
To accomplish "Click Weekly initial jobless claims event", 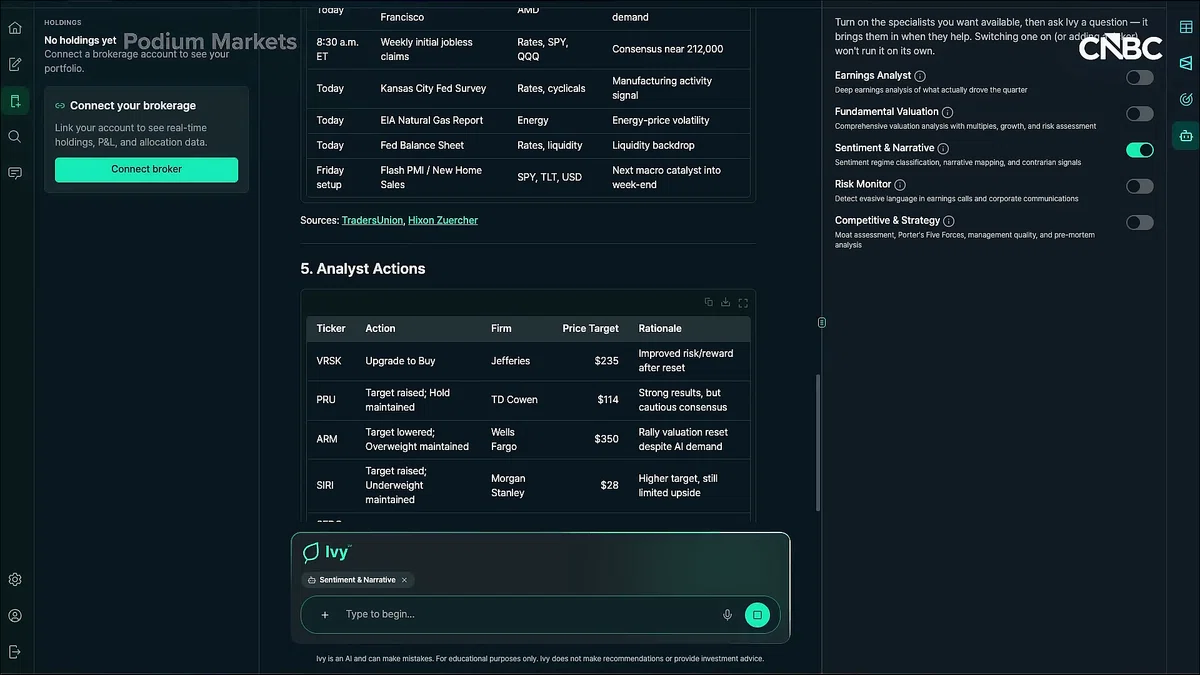I will pos(426,49).
